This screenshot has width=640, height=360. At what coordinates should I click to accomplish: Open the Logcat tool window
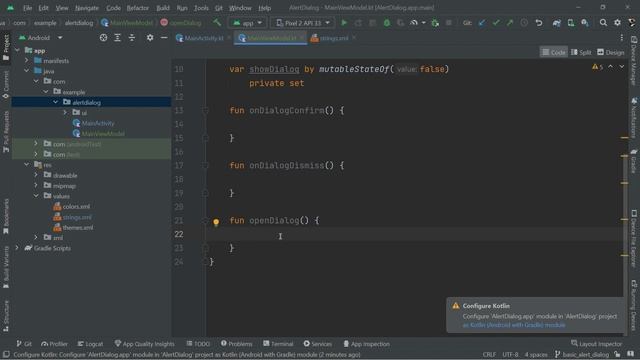pos(90,344)
